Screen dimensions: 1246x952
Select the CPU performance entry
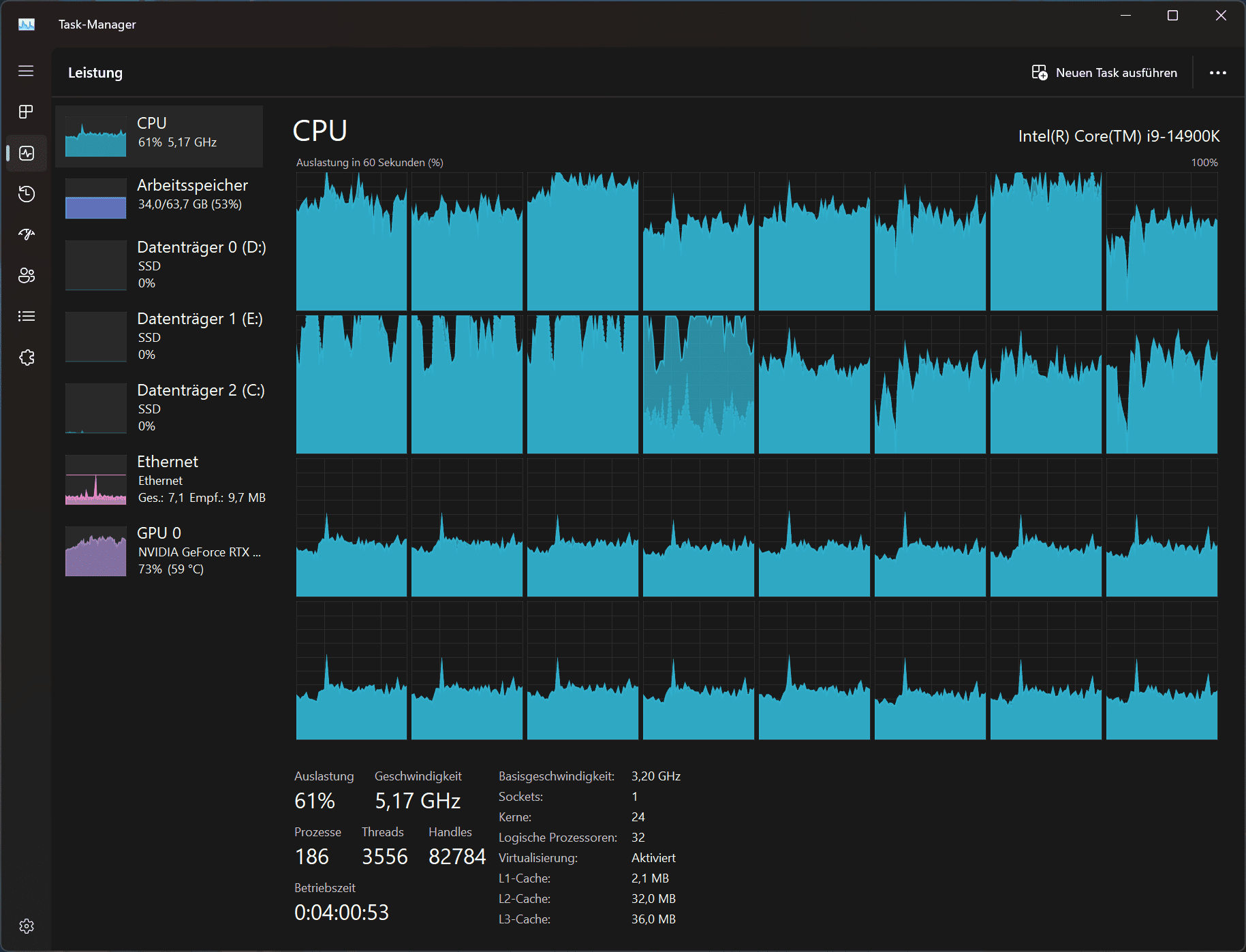pyautogui.click(x=159, y=136)
